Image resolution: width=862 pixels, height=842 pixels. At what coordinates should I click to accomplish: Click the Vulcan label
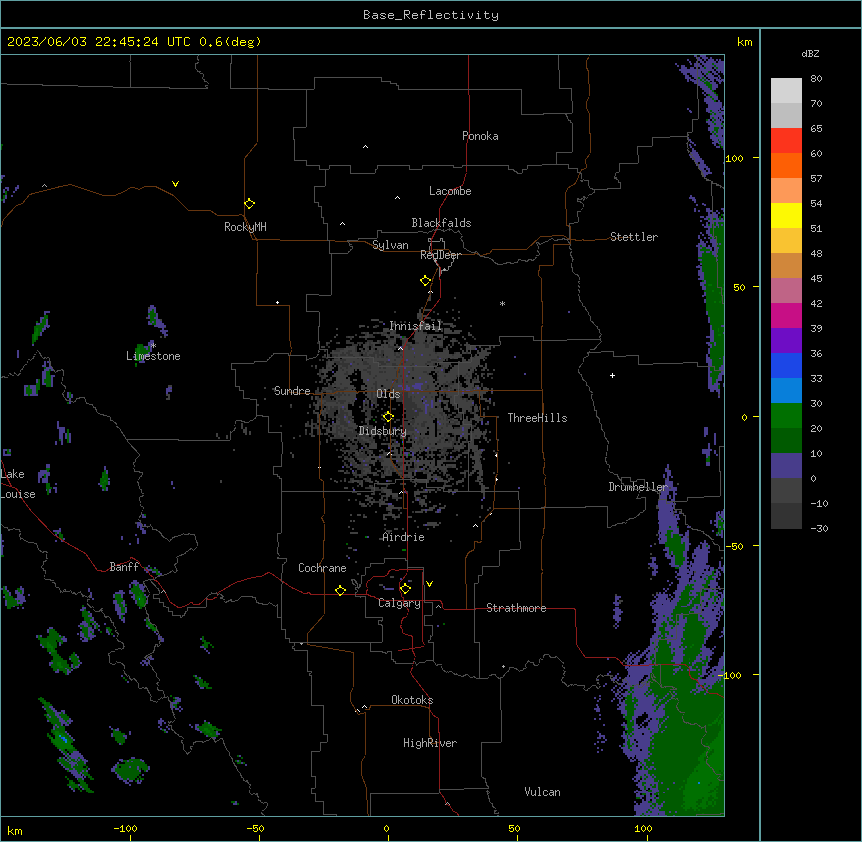542,792
